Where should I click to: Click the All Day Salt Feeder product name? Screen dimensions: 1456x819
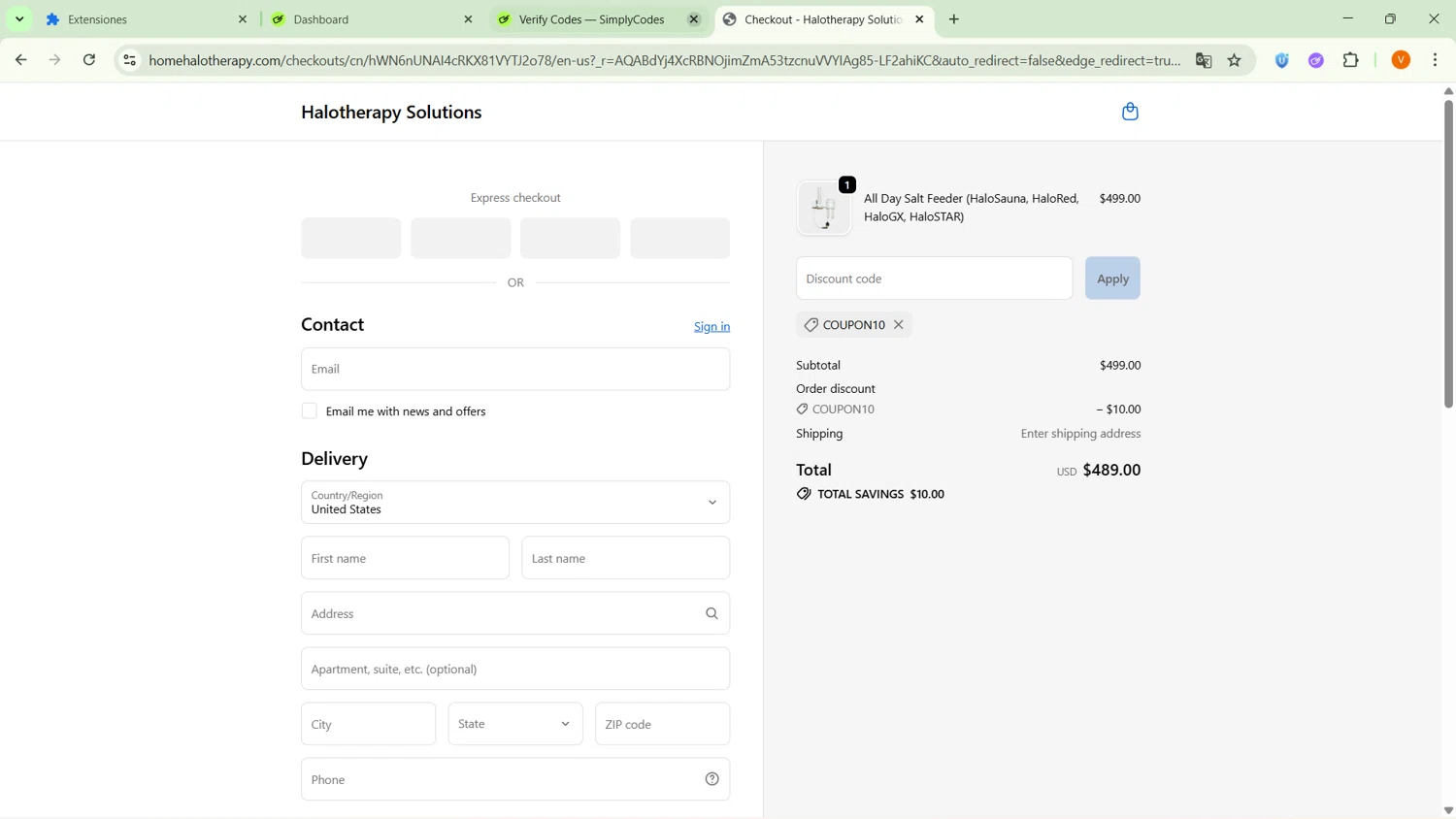pyautogui.click(x=971, y=208)
